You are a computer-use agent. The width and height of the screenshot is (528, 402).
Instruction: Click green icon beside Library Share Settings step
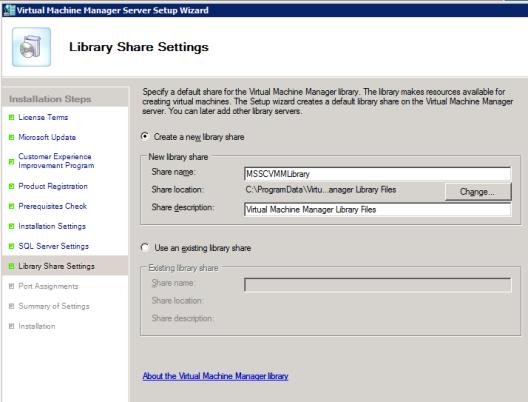pos(11,266)
